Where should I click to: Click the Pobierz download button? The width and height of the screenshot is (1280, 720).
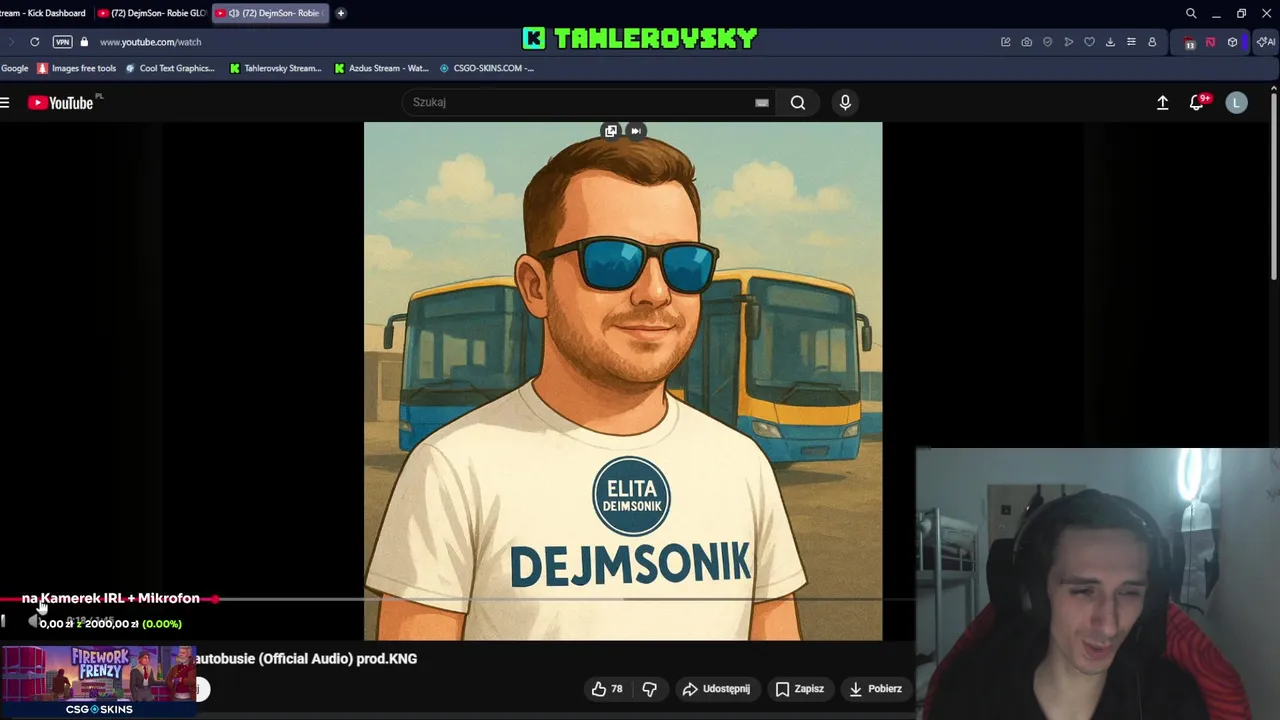pyautogui.click(x=876, y=689)
